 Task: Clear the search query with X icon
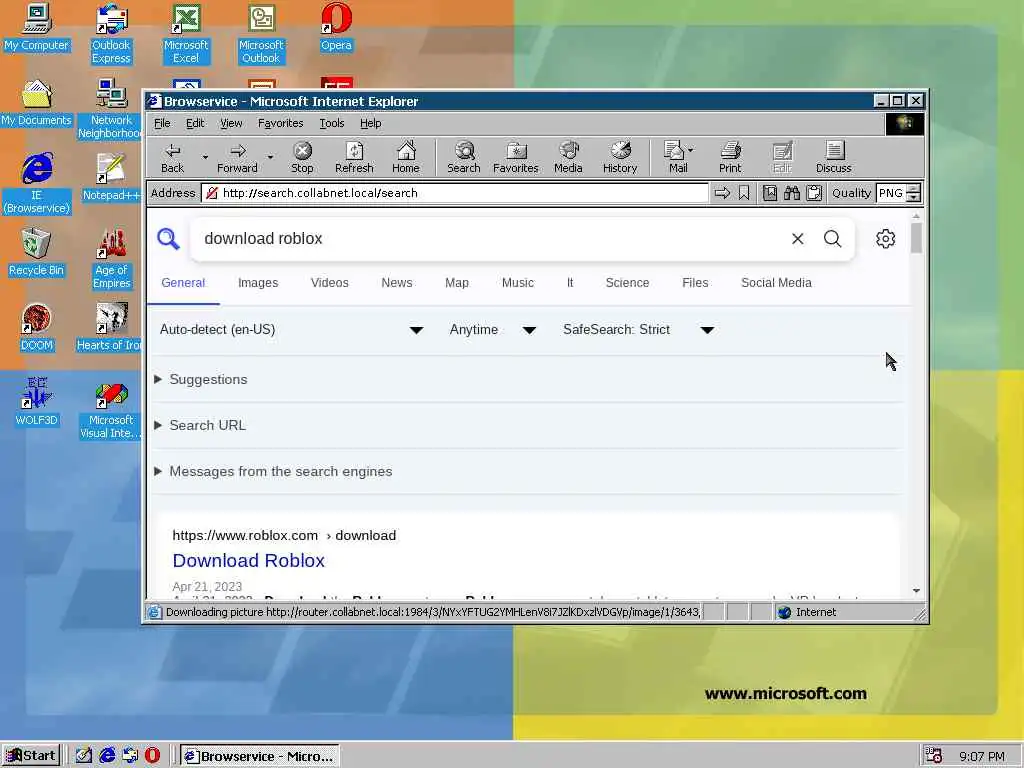tap(797, 239)
